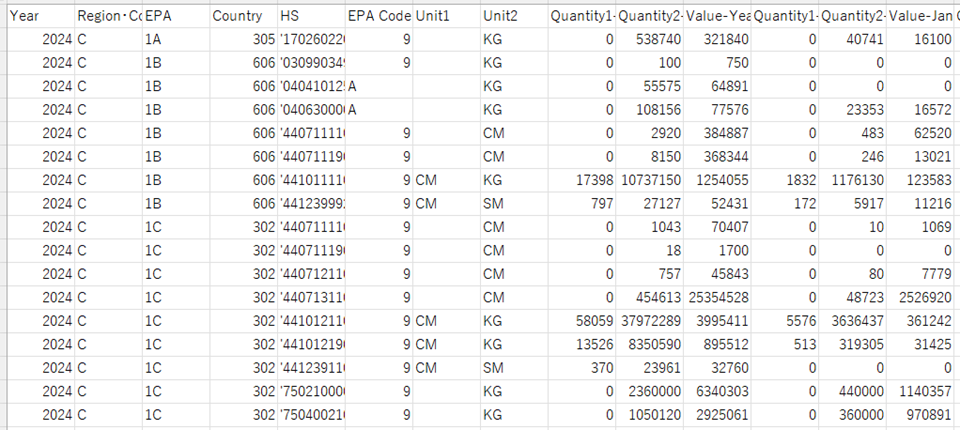Select the cell with value 6340303
960x430 pixels.
(x=717, y=389)
